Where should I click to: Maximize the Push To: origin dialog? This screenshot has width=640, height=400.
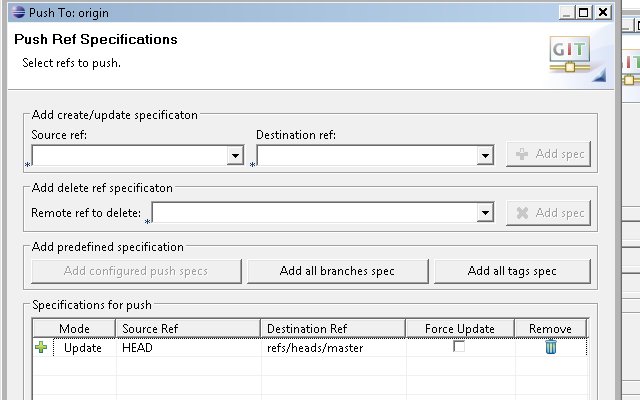(584, 13)
